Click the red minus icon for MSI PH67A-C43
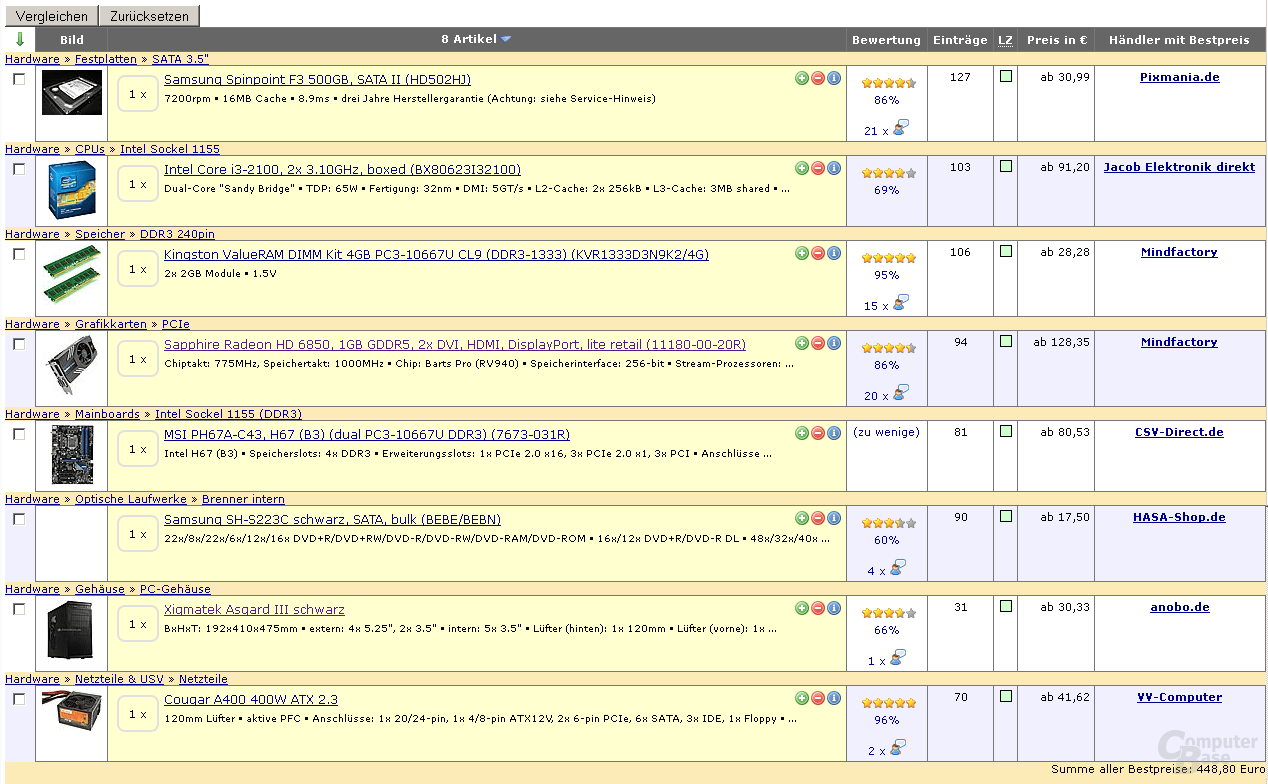Screen dimensions: 1268x784 (x=818, y=433)
